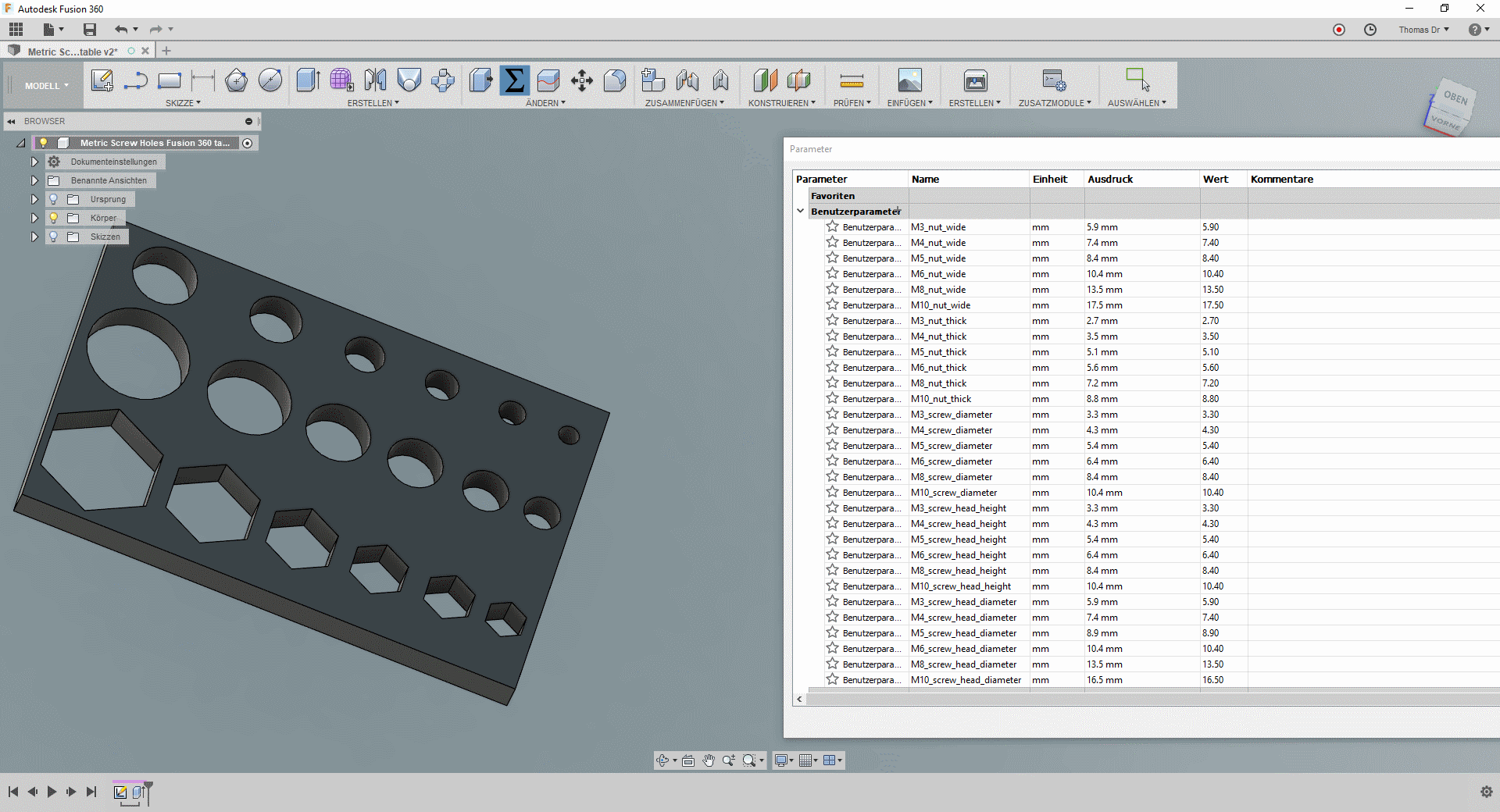
Task: Open the ZUSATZMODULE menu
Action: coord(1055,103)
